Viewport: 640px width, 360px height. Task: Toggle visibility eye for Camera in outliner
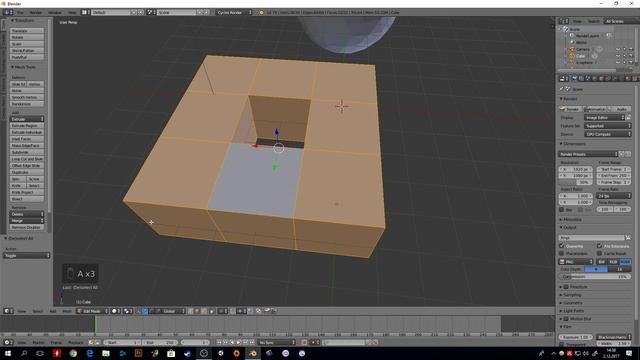[x=618, y=49]
